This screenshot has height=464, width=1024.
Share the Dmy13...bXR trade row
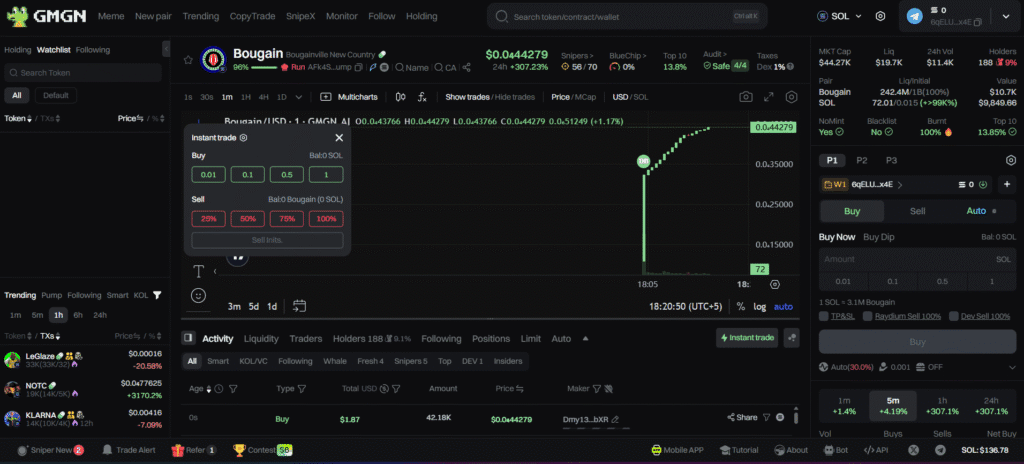point(743,418)
